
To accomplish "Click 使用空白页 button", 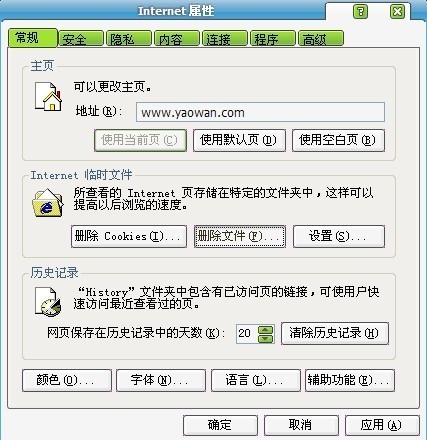I will click(338, 140).
